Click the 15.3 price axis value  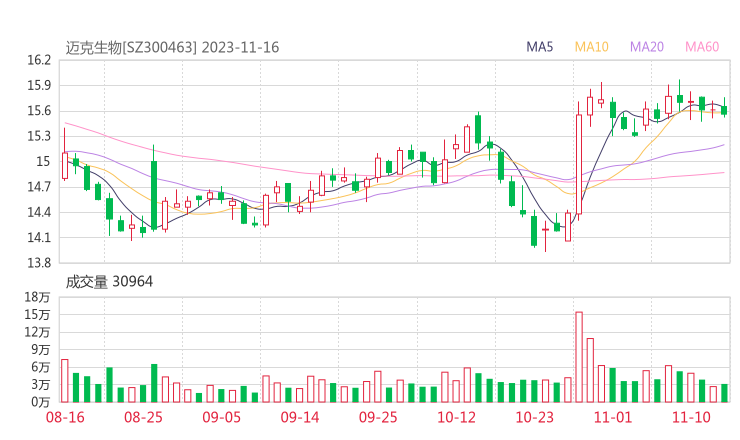point(39,136)
